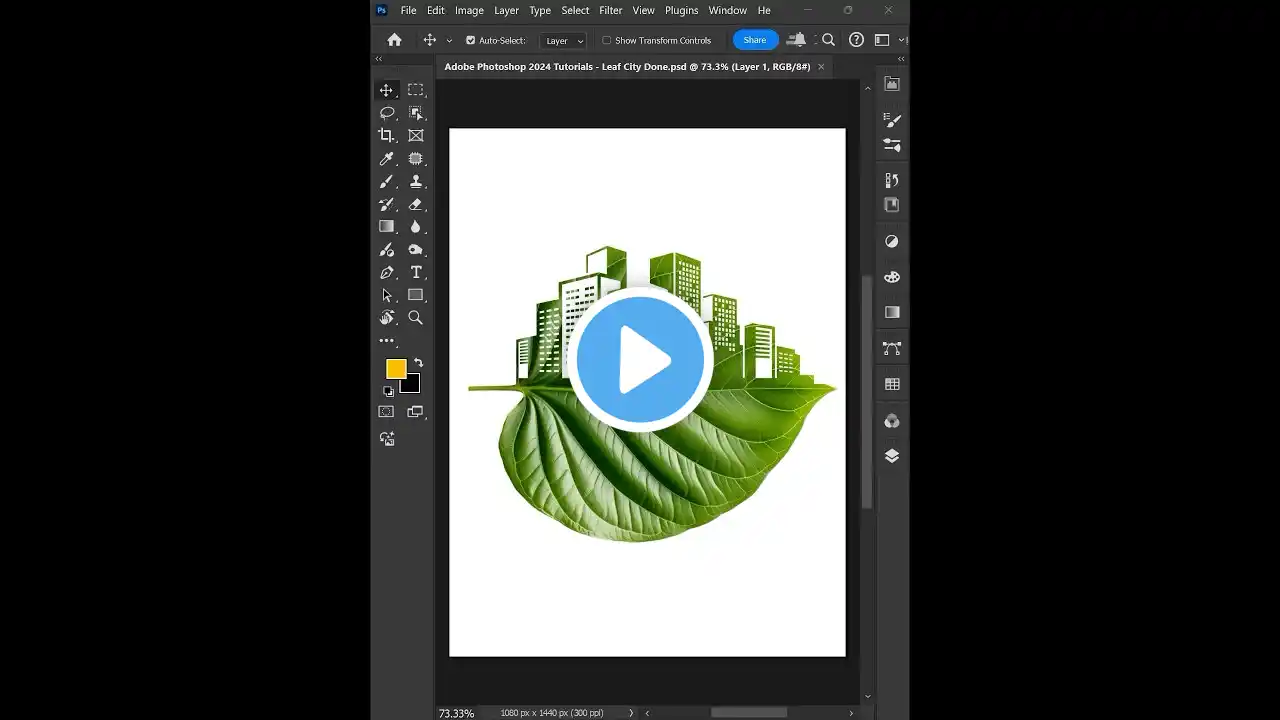This screenshot has width=1280, height=720.
Task: Activate the Zoom tool in toolbar
Action: coord(416,318)
